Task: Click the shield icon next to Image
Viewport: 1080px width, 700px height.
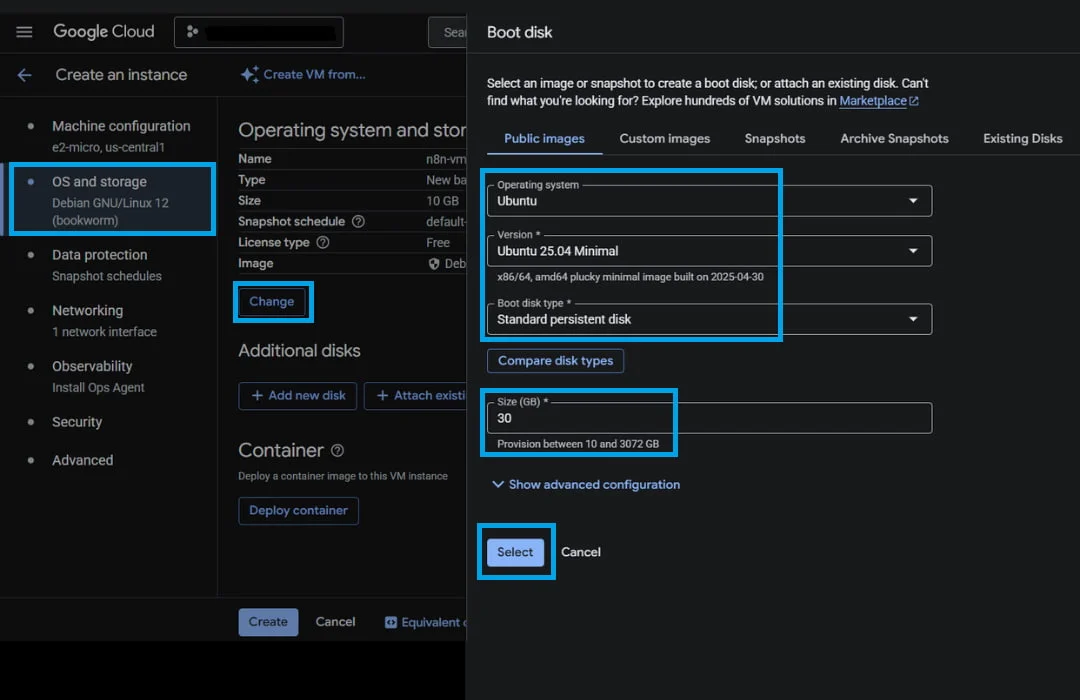Action: (x=434, y=264)
